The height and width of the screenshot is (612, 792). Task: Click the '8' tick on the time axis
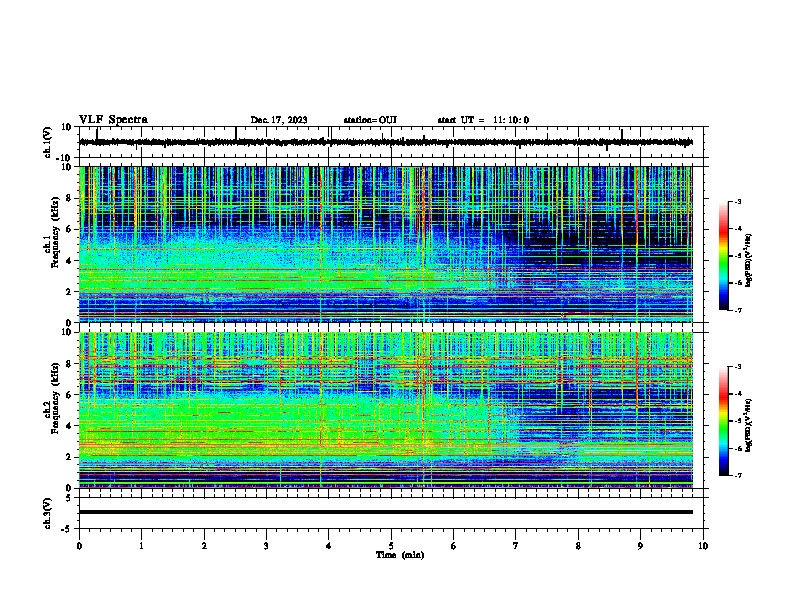click(x=578, y=546)
